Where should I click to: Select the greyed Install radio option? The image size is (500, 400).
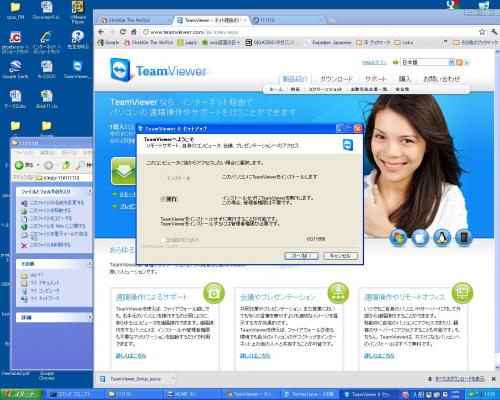(163, 178)
